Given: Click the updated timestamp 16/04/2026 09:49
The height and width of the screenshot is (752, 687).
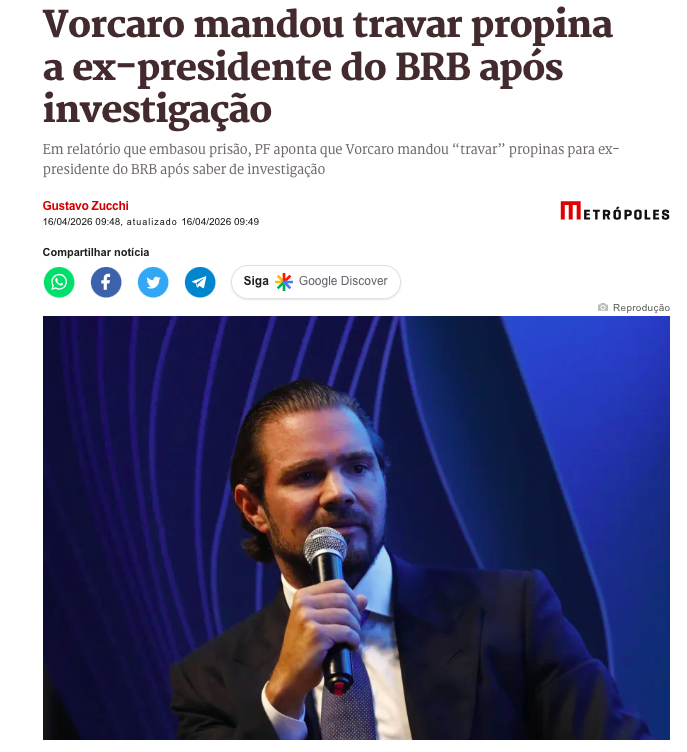Looking at the screenshot, I should [x=220, y=222].
